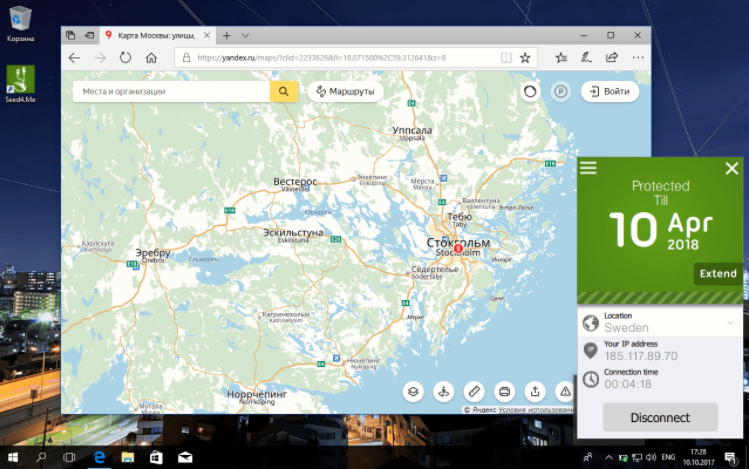Open the Edge favorites hub
Viewport: 749px width, 469px height.
point(561,58)
